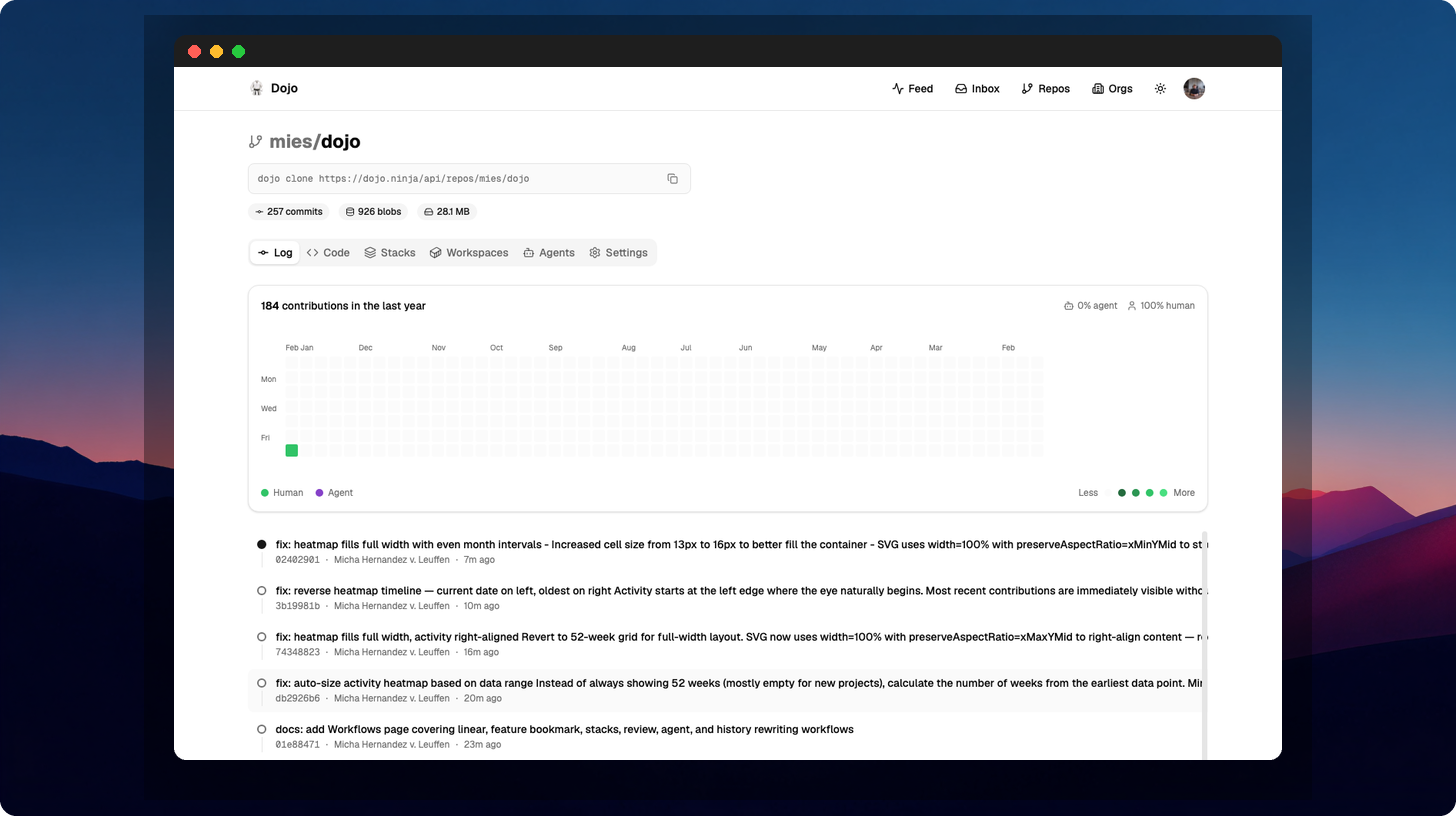Click the Stacks layers icon
The width and height of the screenshot is (1456, 816).
(370, 253)
